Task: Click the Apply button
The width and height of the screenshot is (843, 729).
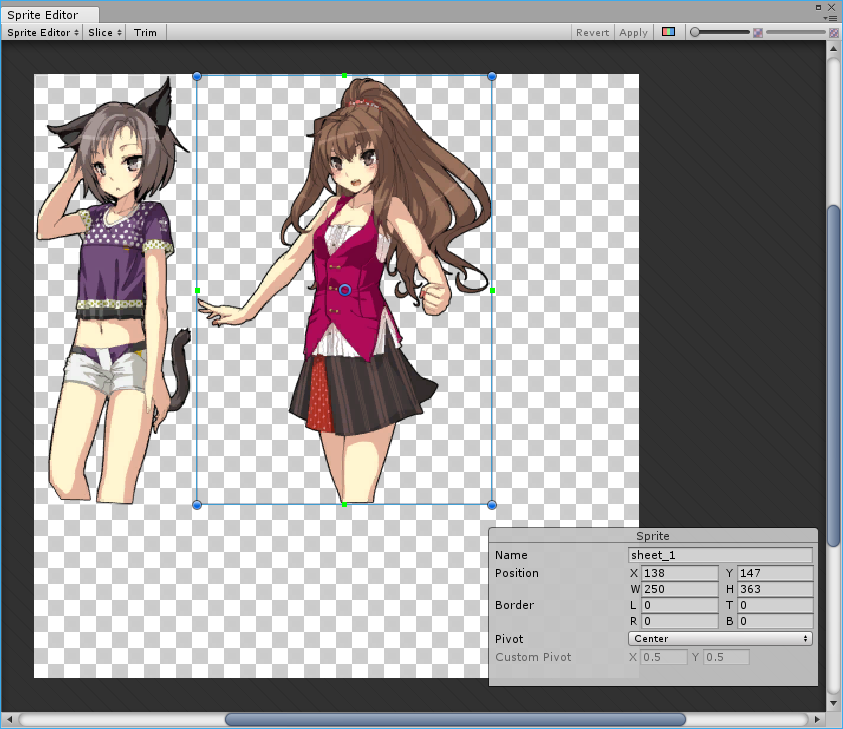Action: tap(633, 32)
